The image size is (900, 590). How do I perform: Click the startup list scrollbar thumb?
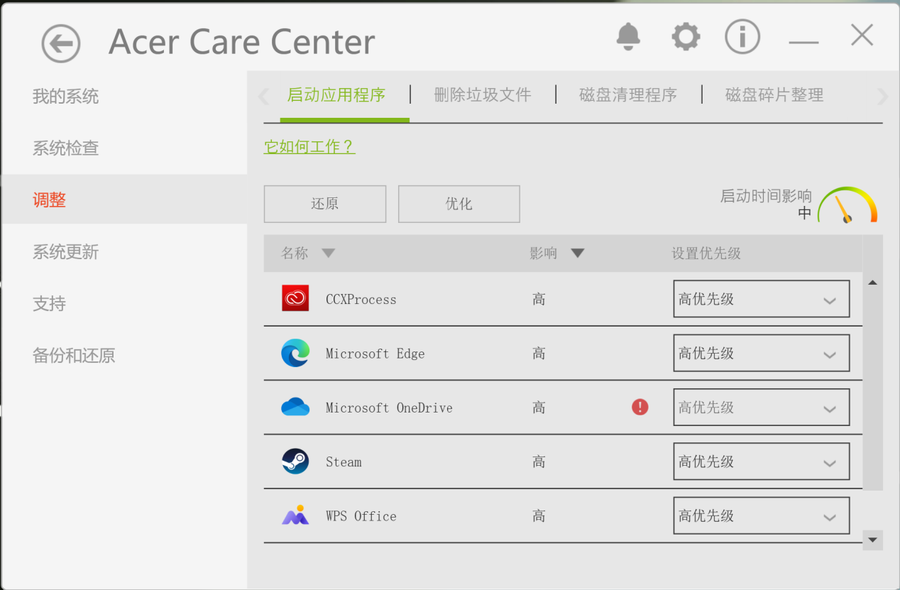click(872, 390)
